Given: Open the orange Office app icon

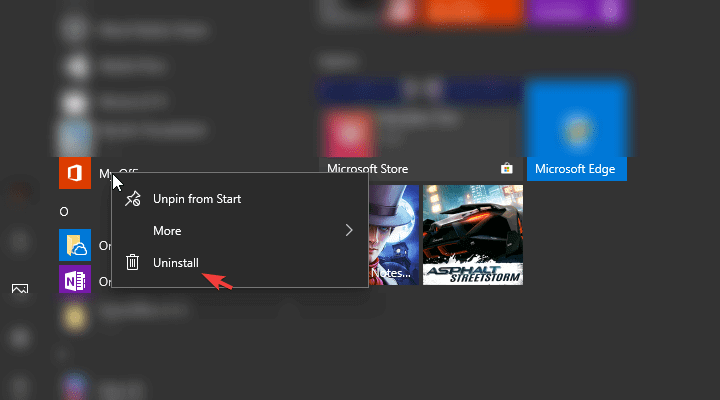Looking at the screenshot, I should 75,173.
